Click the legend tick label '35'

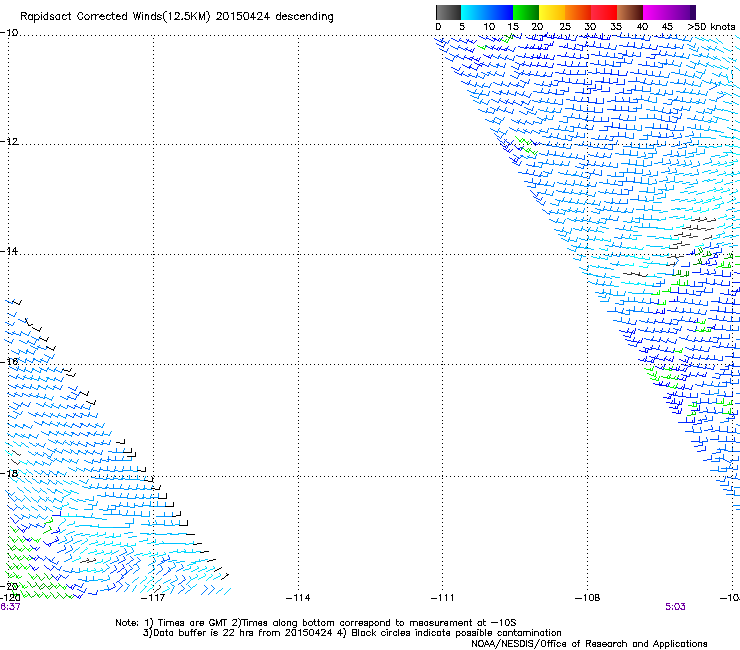(x=616, y=27)
